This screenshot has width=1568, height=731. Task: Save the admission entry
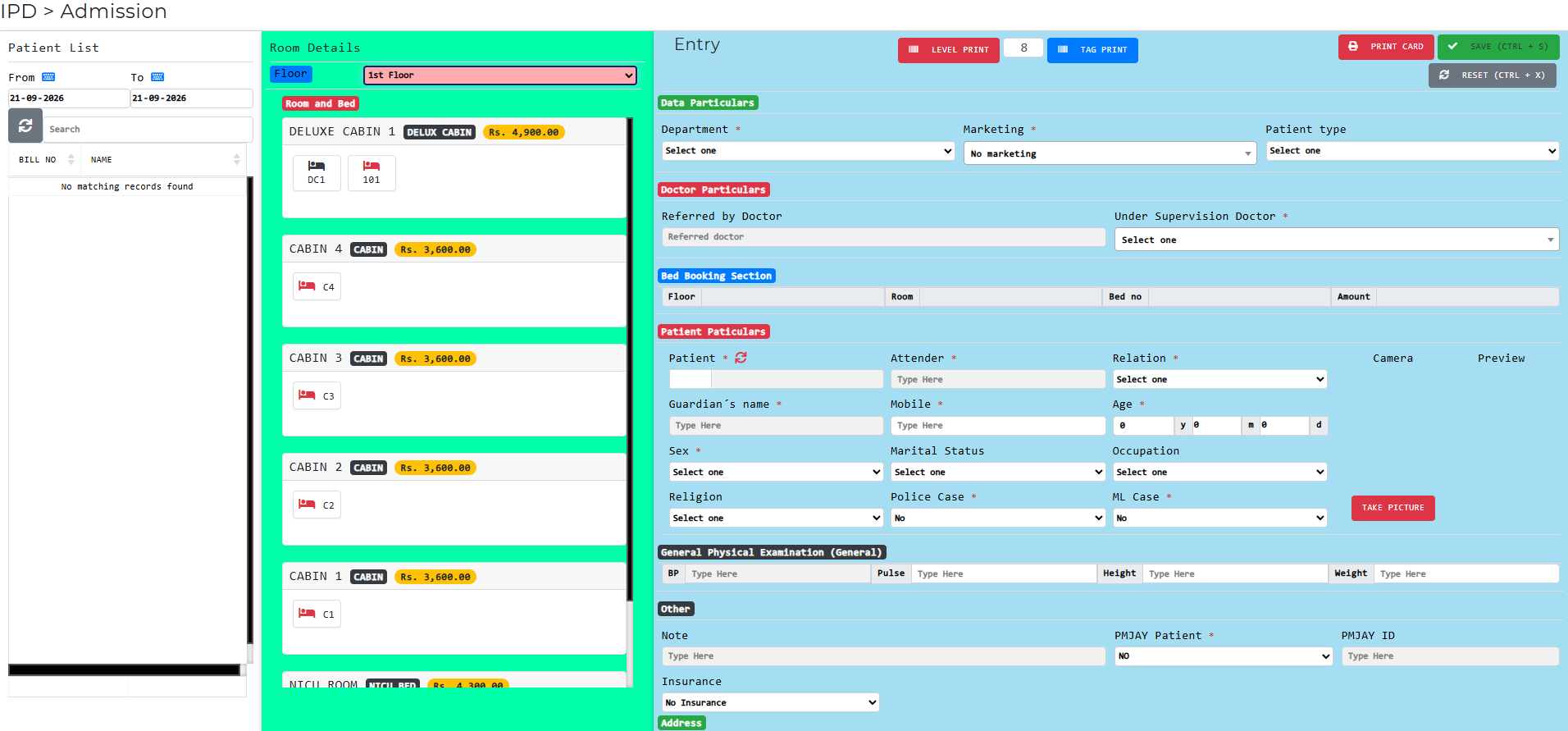(x=1498, y=47)
